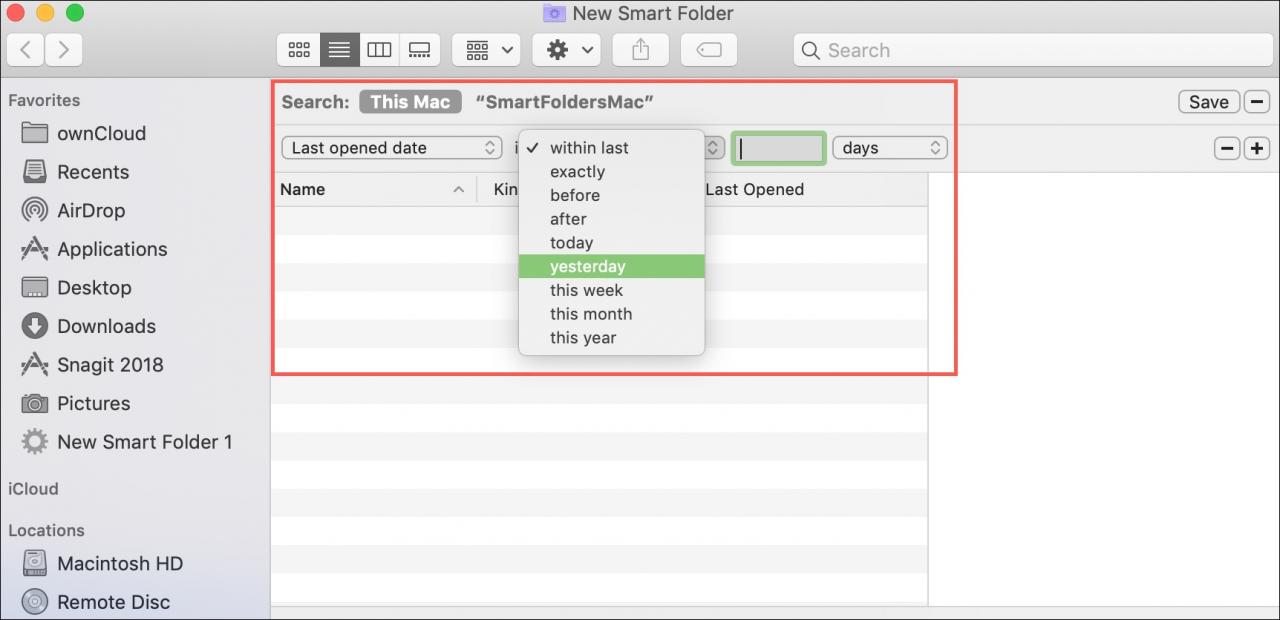The height and width of the screenshot is (620, 1280).
Task: Choose "this week" from the menu
Action: (612, 290)
